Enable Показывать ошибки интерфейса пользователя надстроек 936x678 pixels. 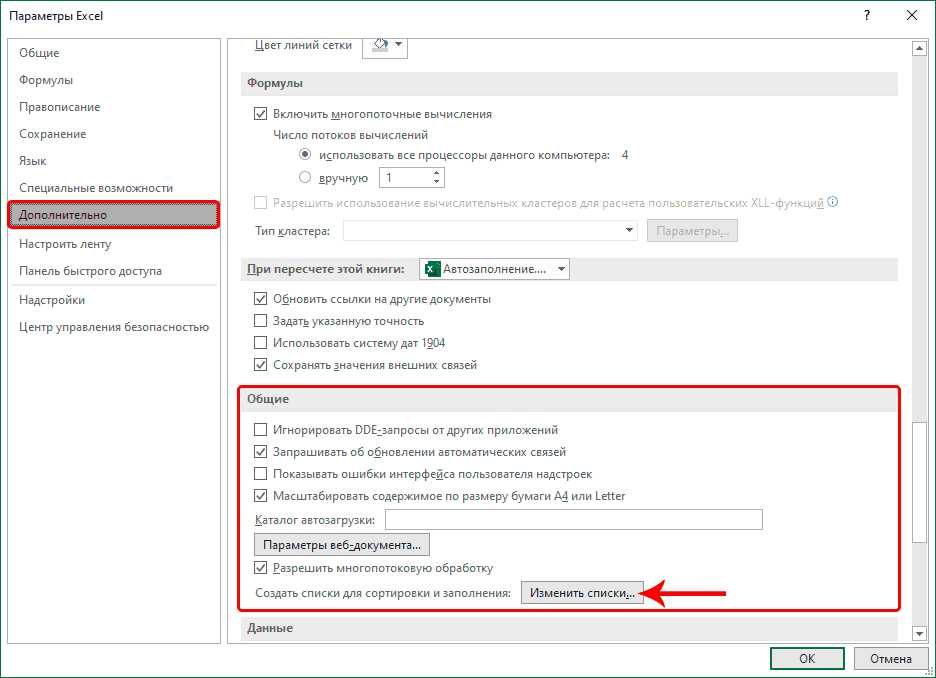[x=260, y=474]
